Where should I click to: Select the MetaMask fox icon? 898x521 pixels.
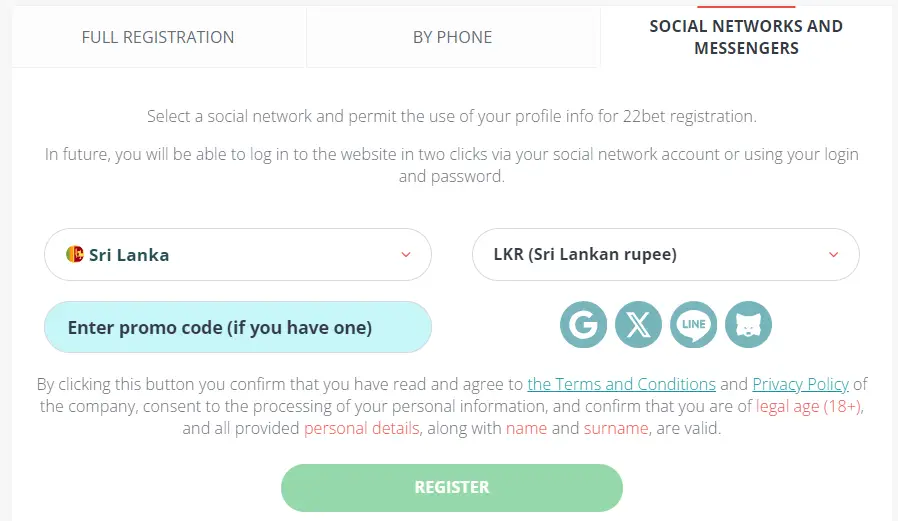click(x=749, y=325)
